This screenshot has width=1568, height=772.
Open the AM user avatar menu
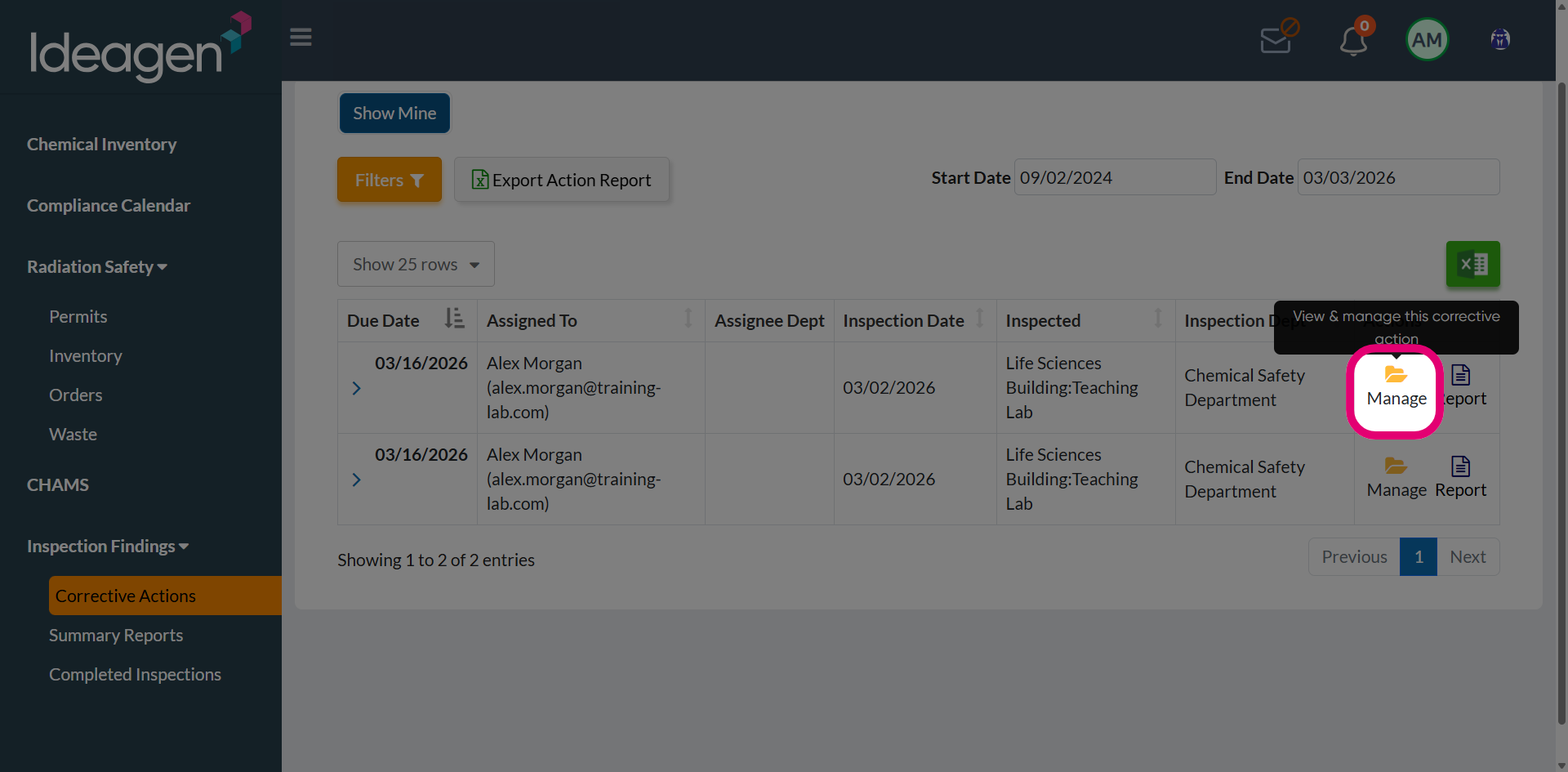(x=1427, y=39)
